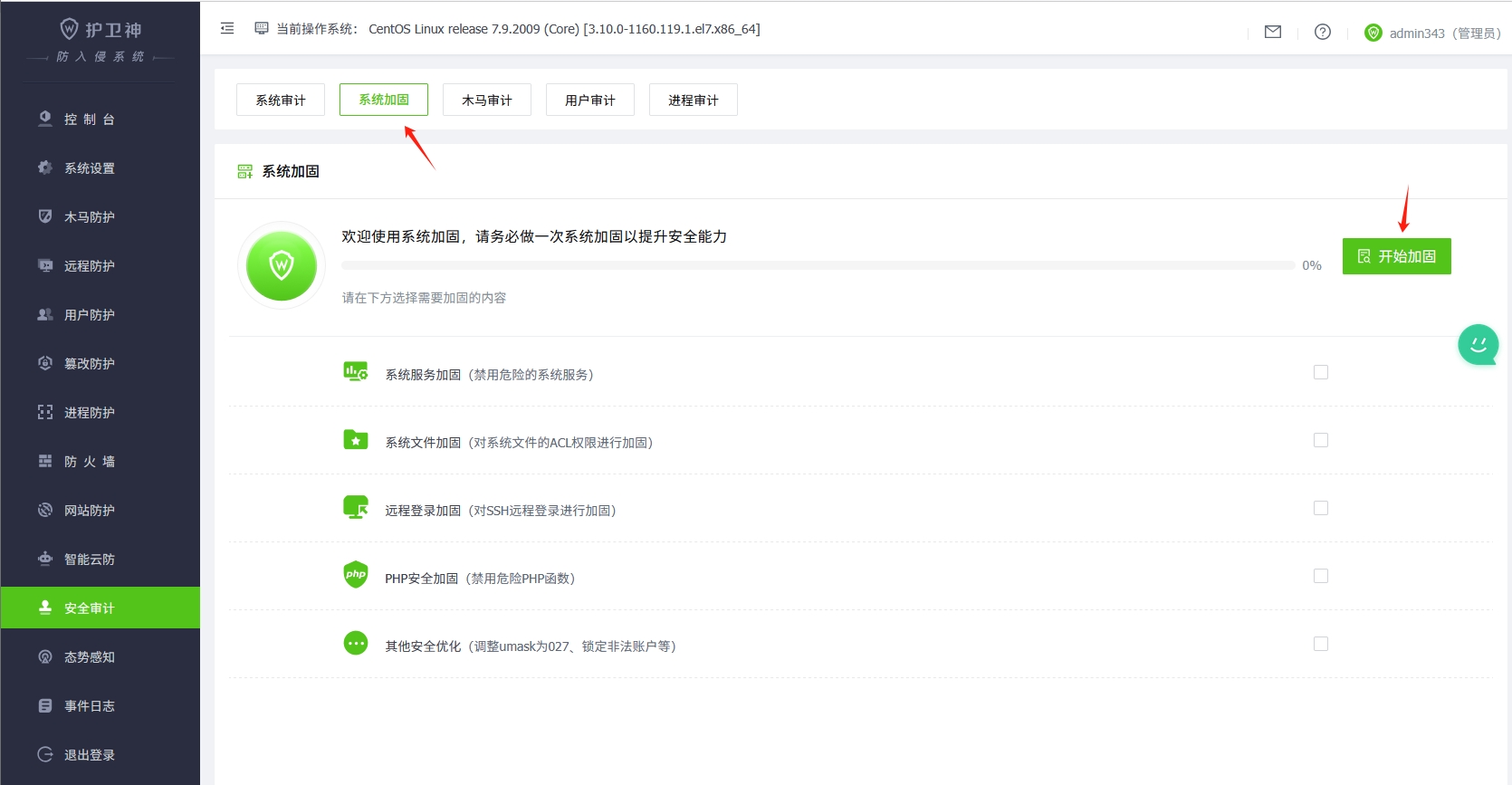Click the 智能云防 icon
The image size is (1512, 785).
[45, 559]
